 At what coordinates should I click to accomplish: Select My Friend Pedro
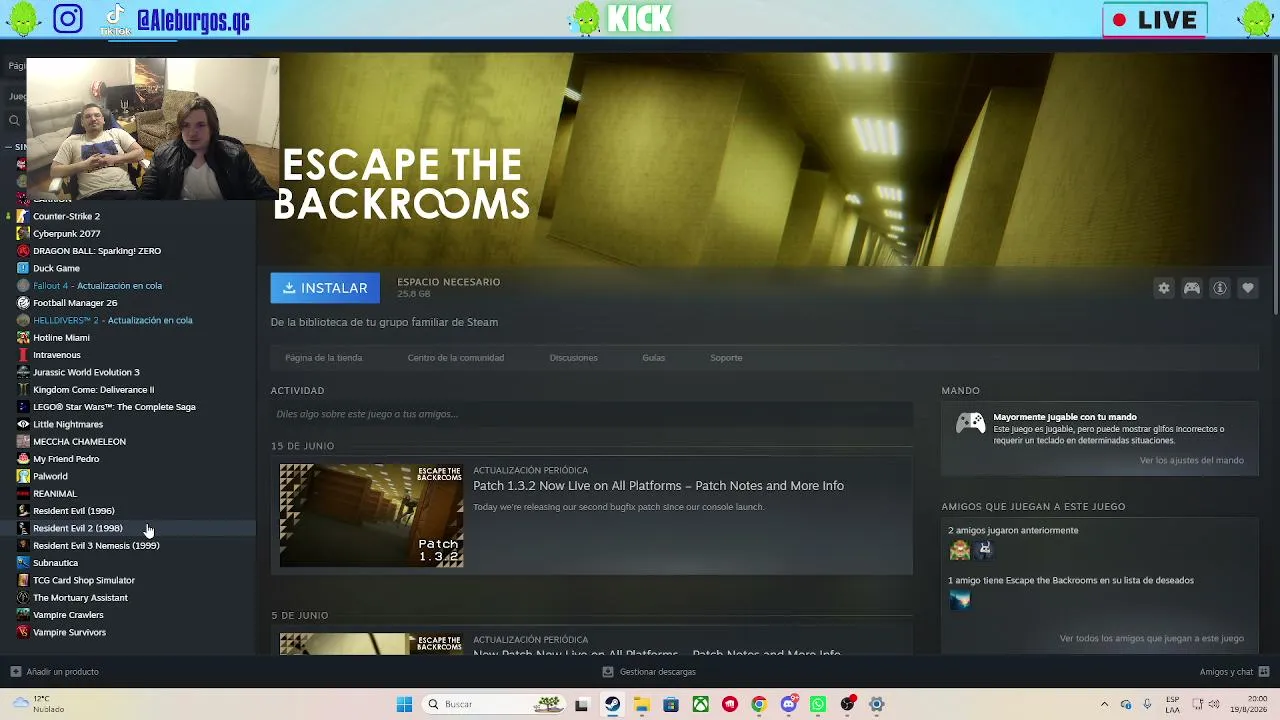coord(66,459)
